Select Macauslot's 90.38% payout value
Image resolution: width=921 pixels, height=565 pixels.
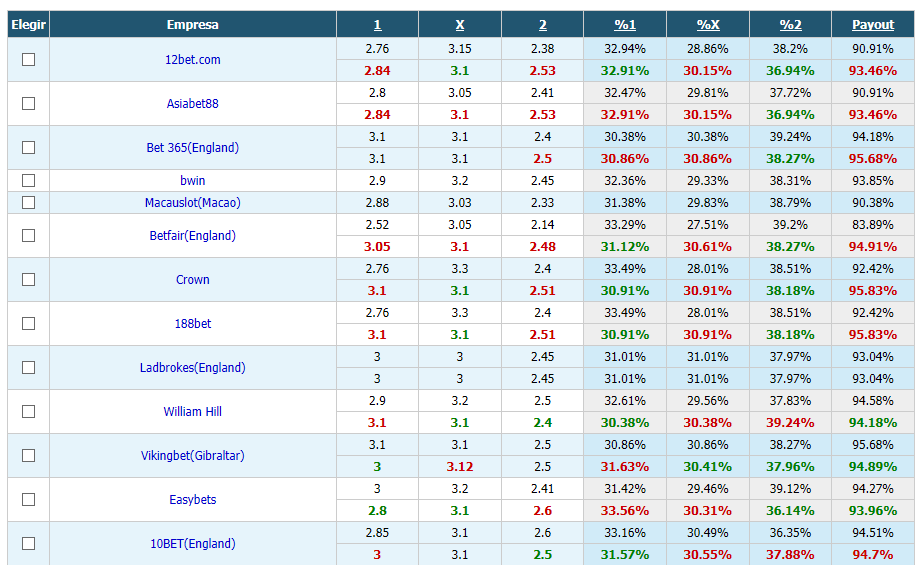[x=873, y=203]
